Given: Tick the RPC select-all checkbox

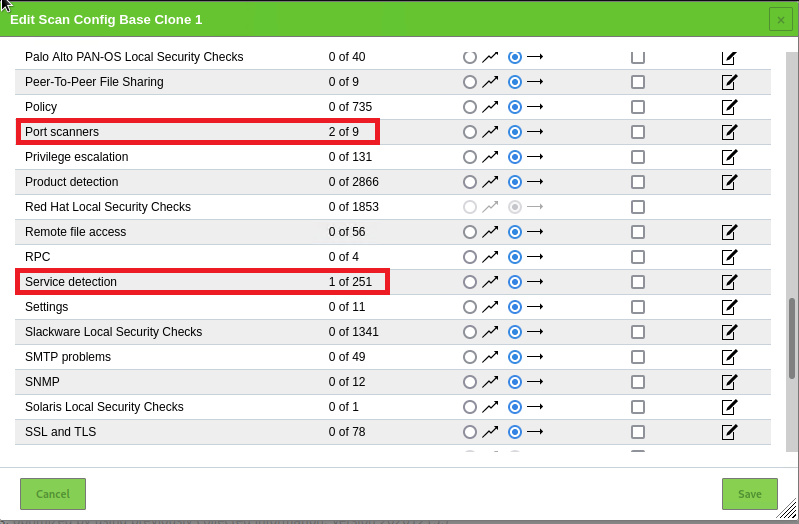Looking at the screenshot, I should pos(638,257).
